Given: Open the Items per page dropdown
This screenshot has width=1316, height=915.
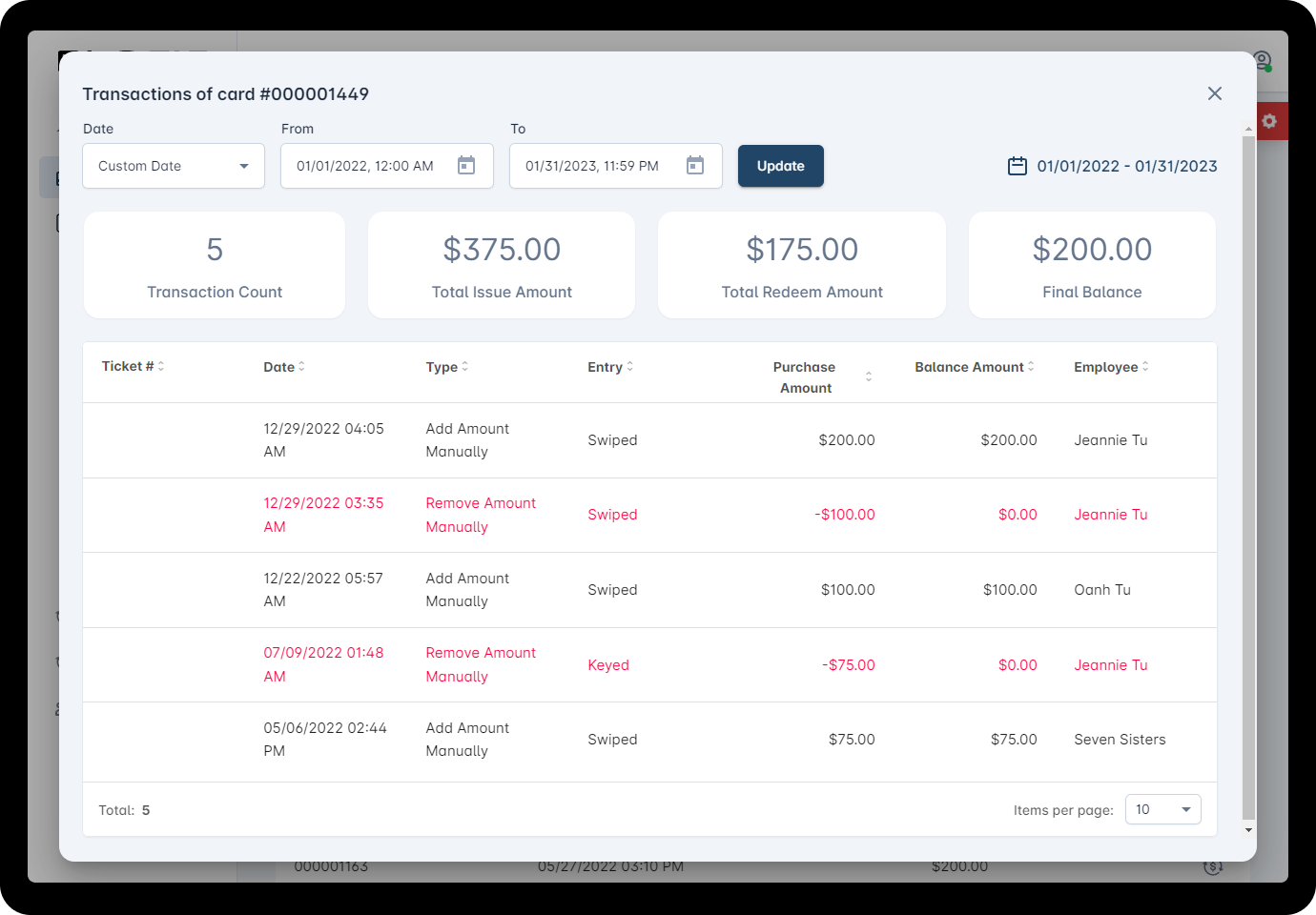Looking at the screenshot, I should [x=1162, y=809].
